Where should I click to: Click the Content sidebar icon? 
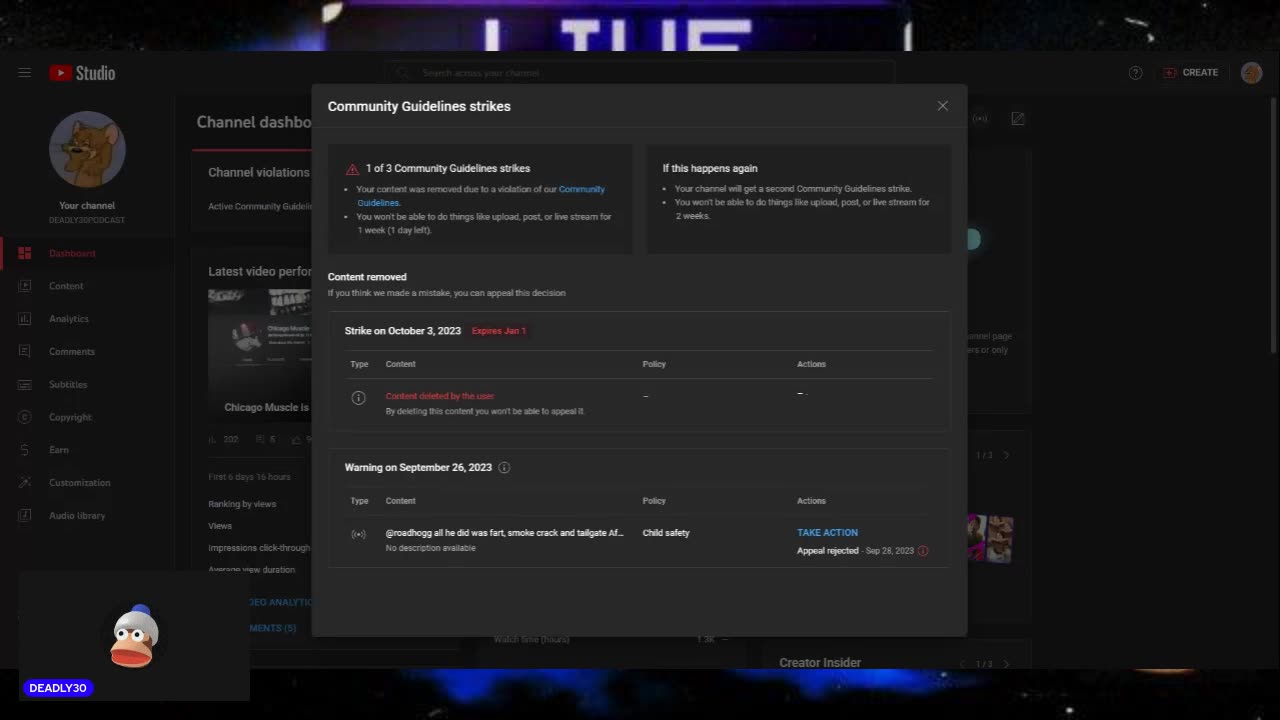(x=25, y=286)
